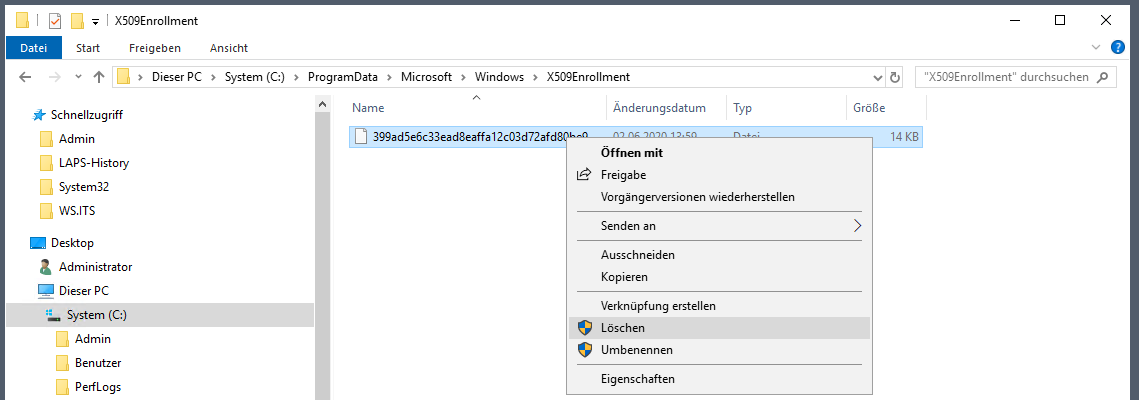Go up one folder level arrow
The width and height of the screenshot is (1139, 400).
(100, 77)
